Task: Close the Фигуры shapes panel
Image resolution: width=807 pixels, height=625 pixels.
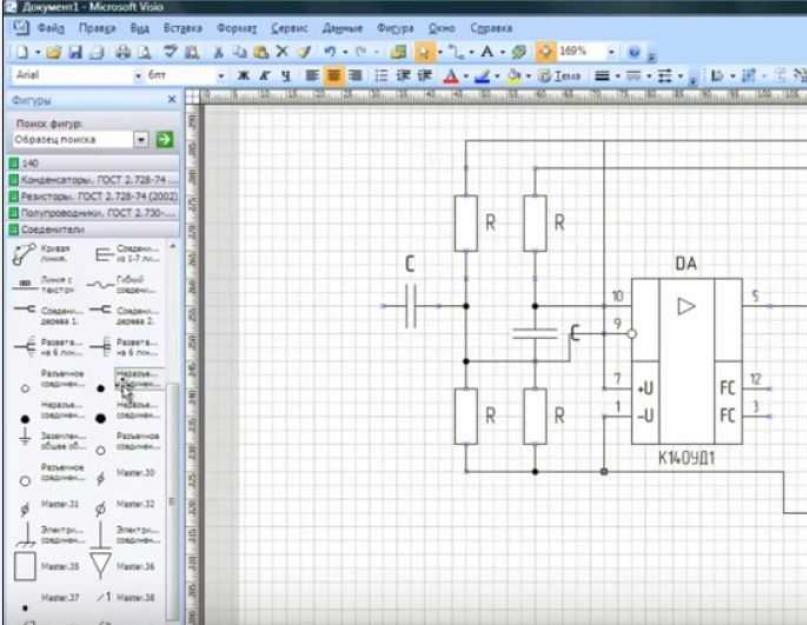Action: point(172,99)
